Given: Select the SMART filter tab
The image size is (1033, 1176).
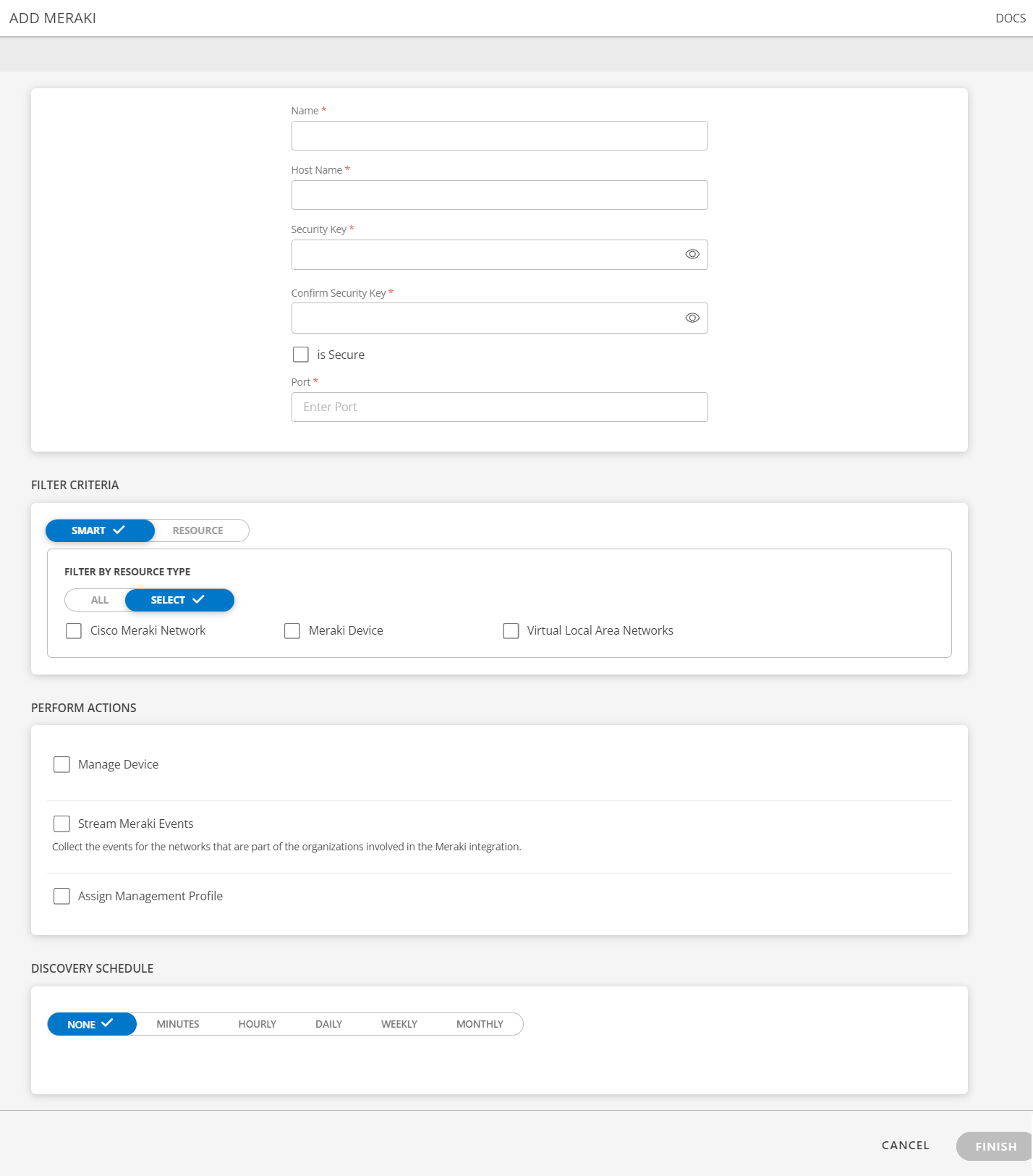Looking at the screenshot, I should pyautogui.click(x=100, y=530).
